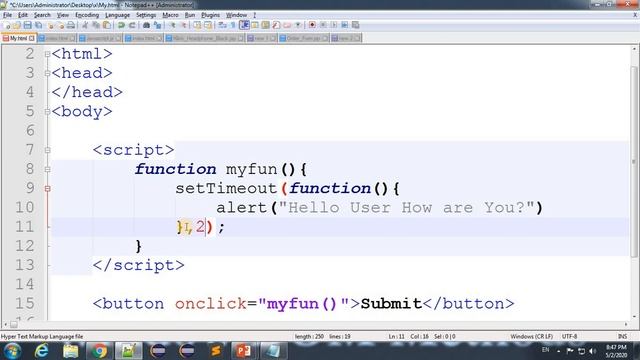This screenshot has width=640, height=360.
Task: Open User Defined Language dialog icon
Action: [255, 25]
